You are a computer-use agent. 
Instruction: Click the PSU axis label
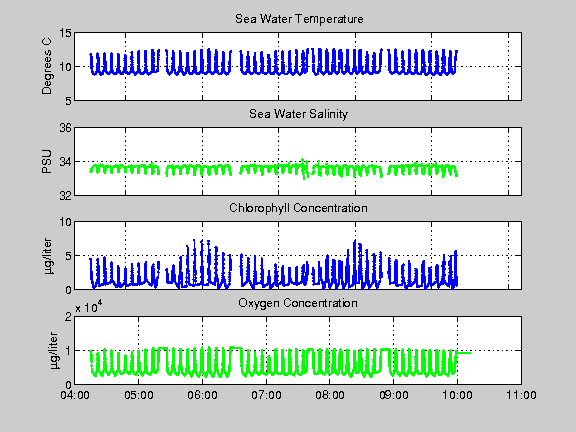(47, 162)
